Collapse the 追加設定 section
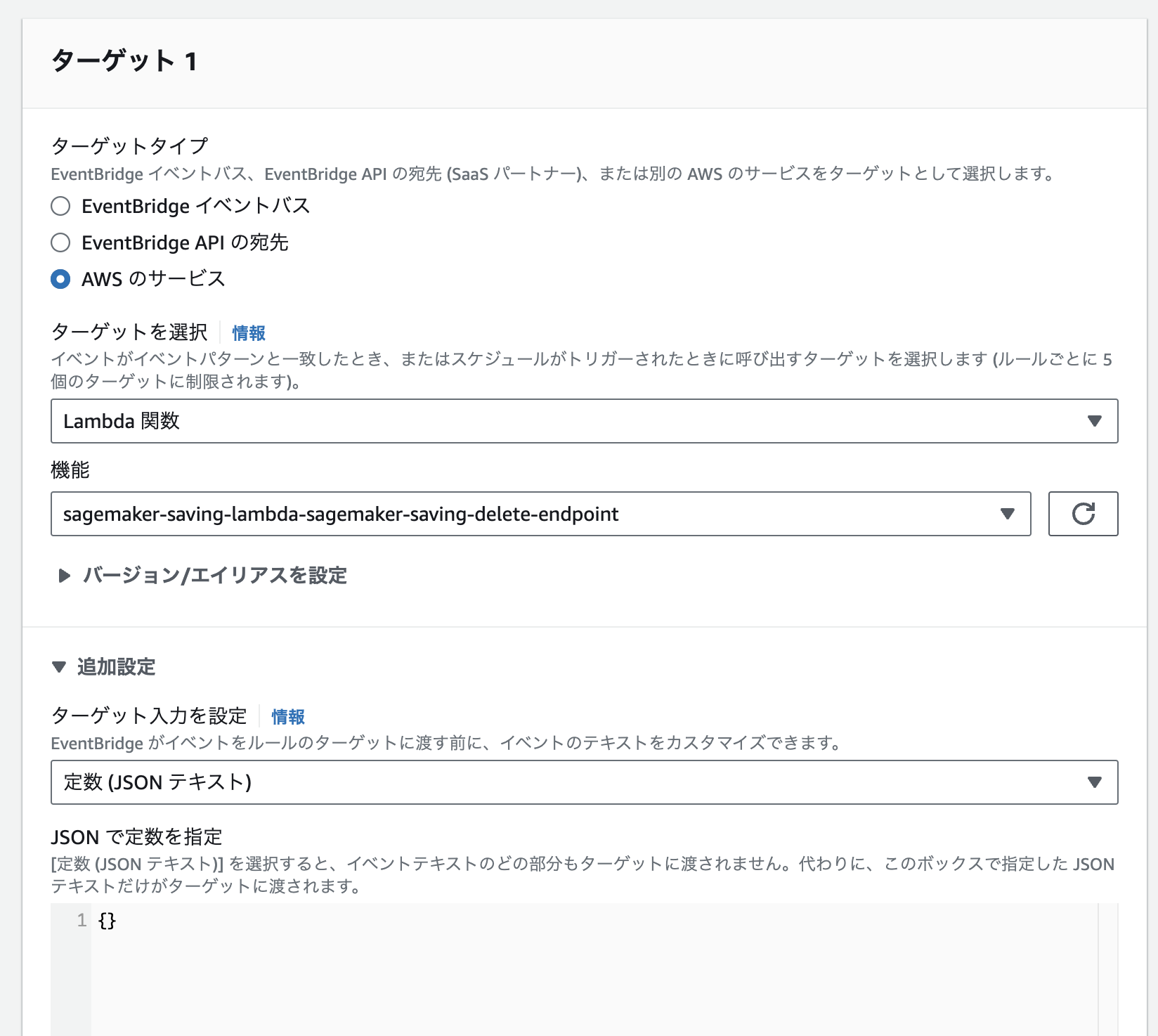Viewport: 1158px width, 1036px height. (x=117, y=668)
